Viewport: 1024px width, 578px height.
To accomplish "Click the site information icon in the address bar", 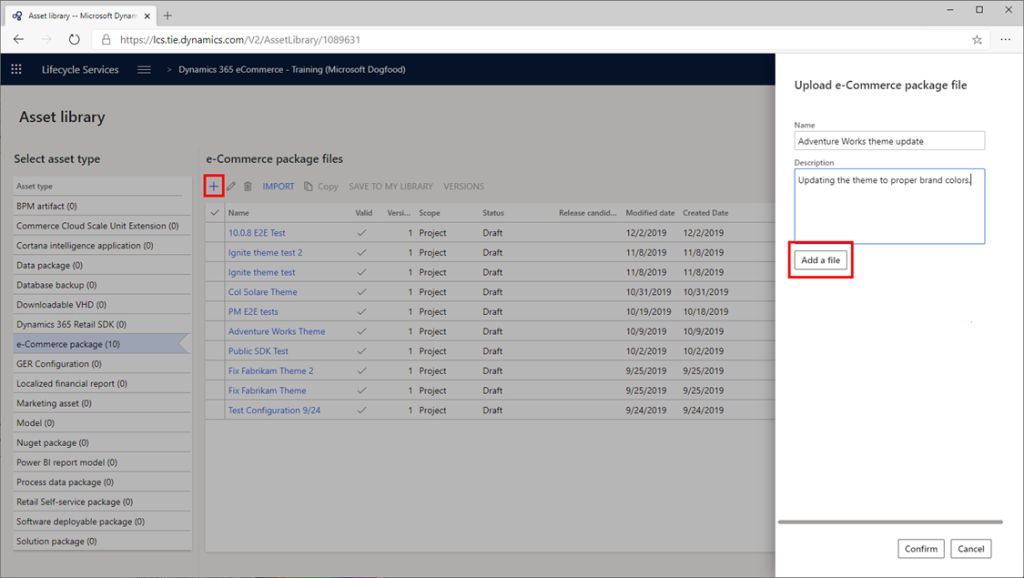I will click(105, 41).
